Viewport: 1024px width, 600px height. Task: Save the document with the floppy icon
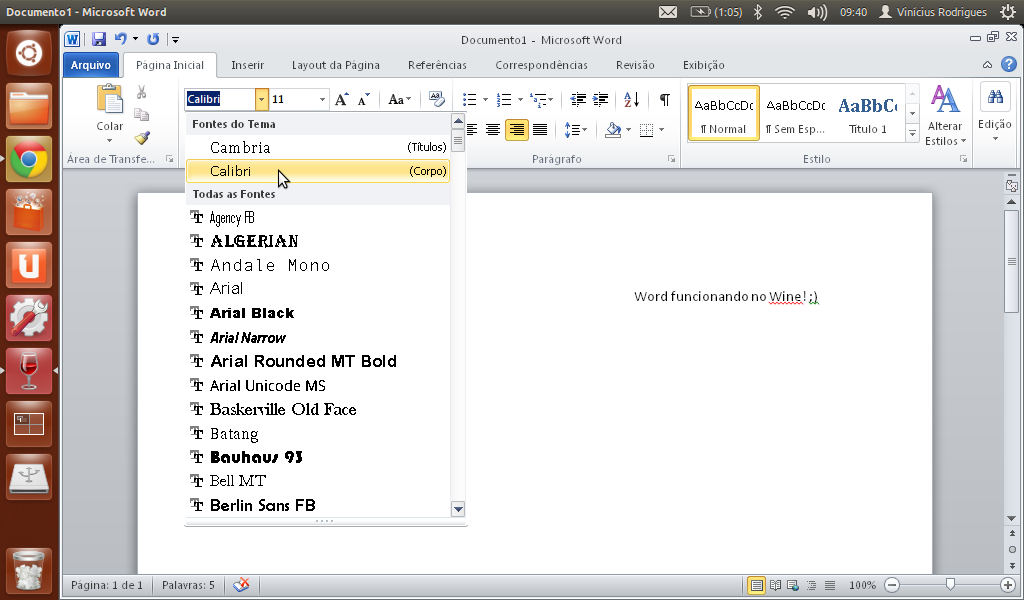99,39
